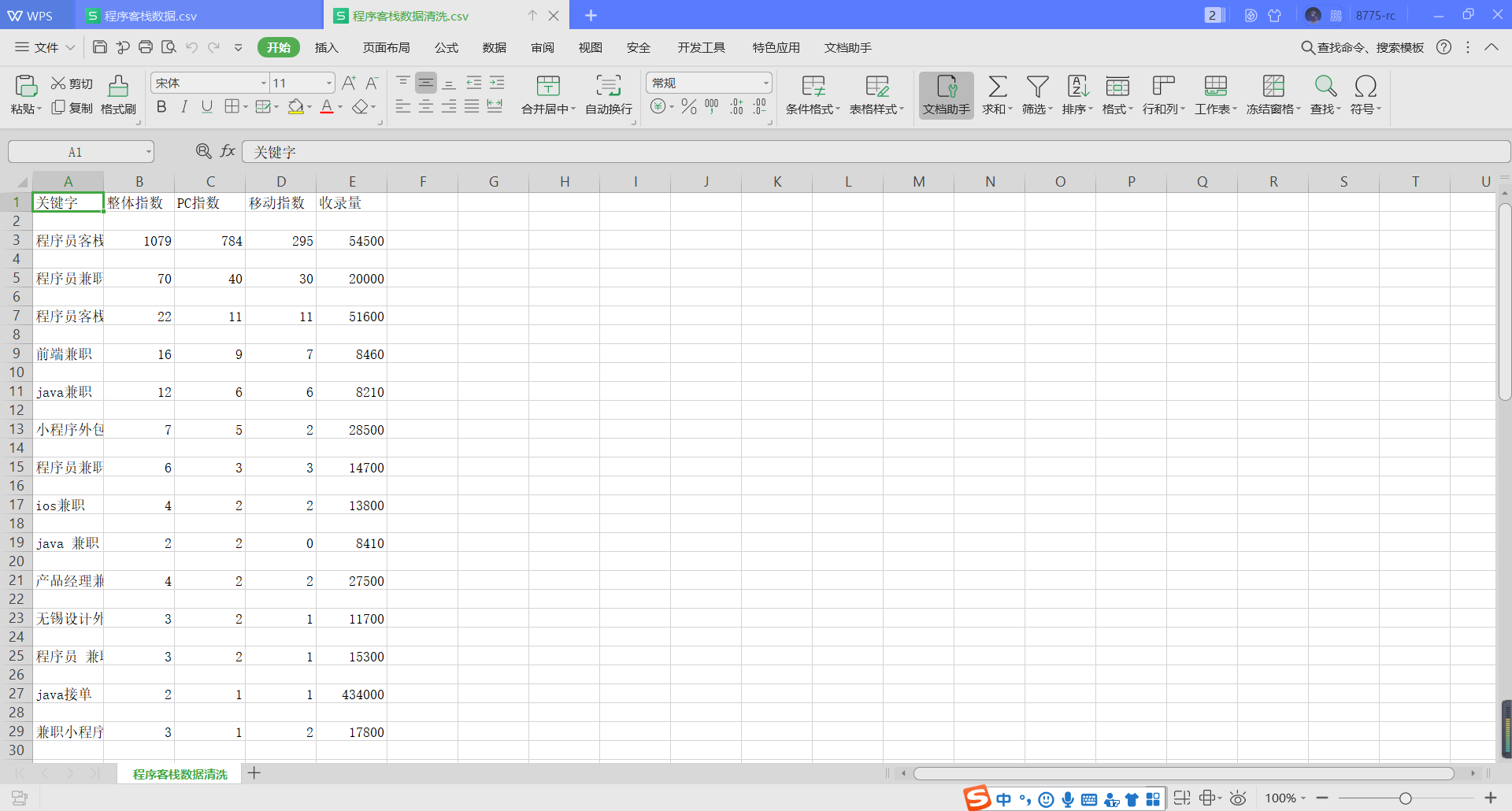Open the font size dropdown 11

coord(329,83)
